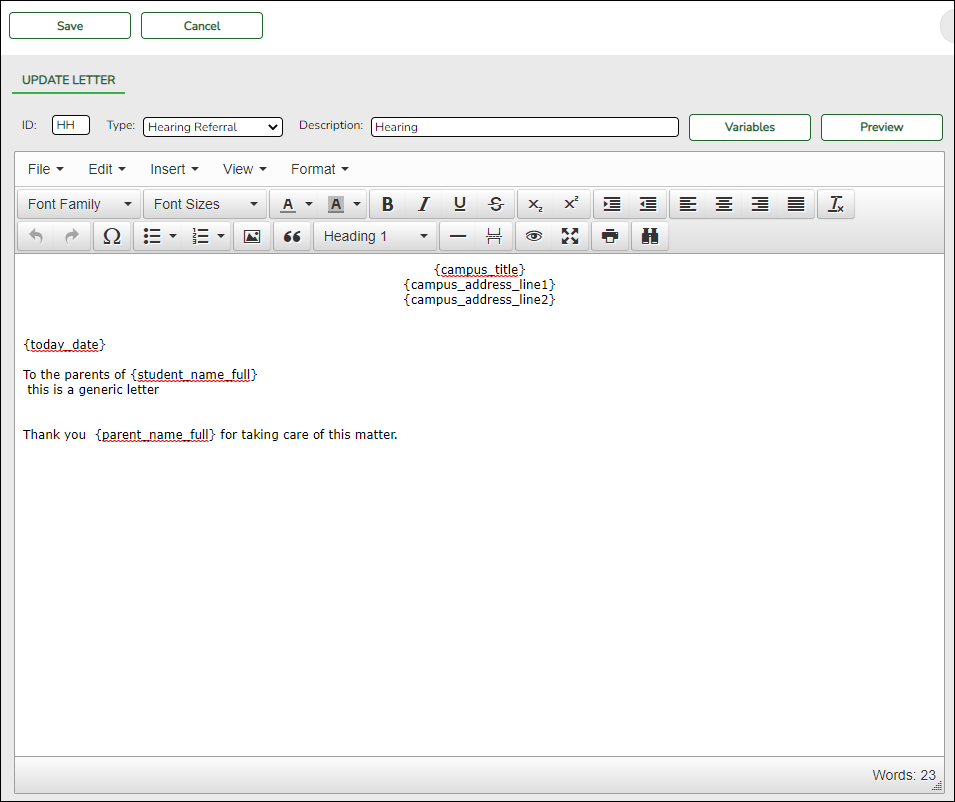Insert a special character (omega icon)
This screenshot has height=802, width=955.
tap(112, 236)
